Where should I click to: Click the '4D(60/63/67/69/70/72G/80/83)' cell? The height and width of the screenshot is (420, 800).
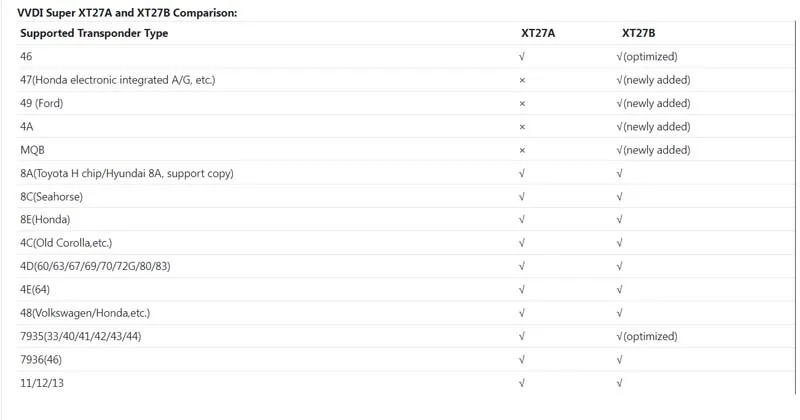[95, 266]
